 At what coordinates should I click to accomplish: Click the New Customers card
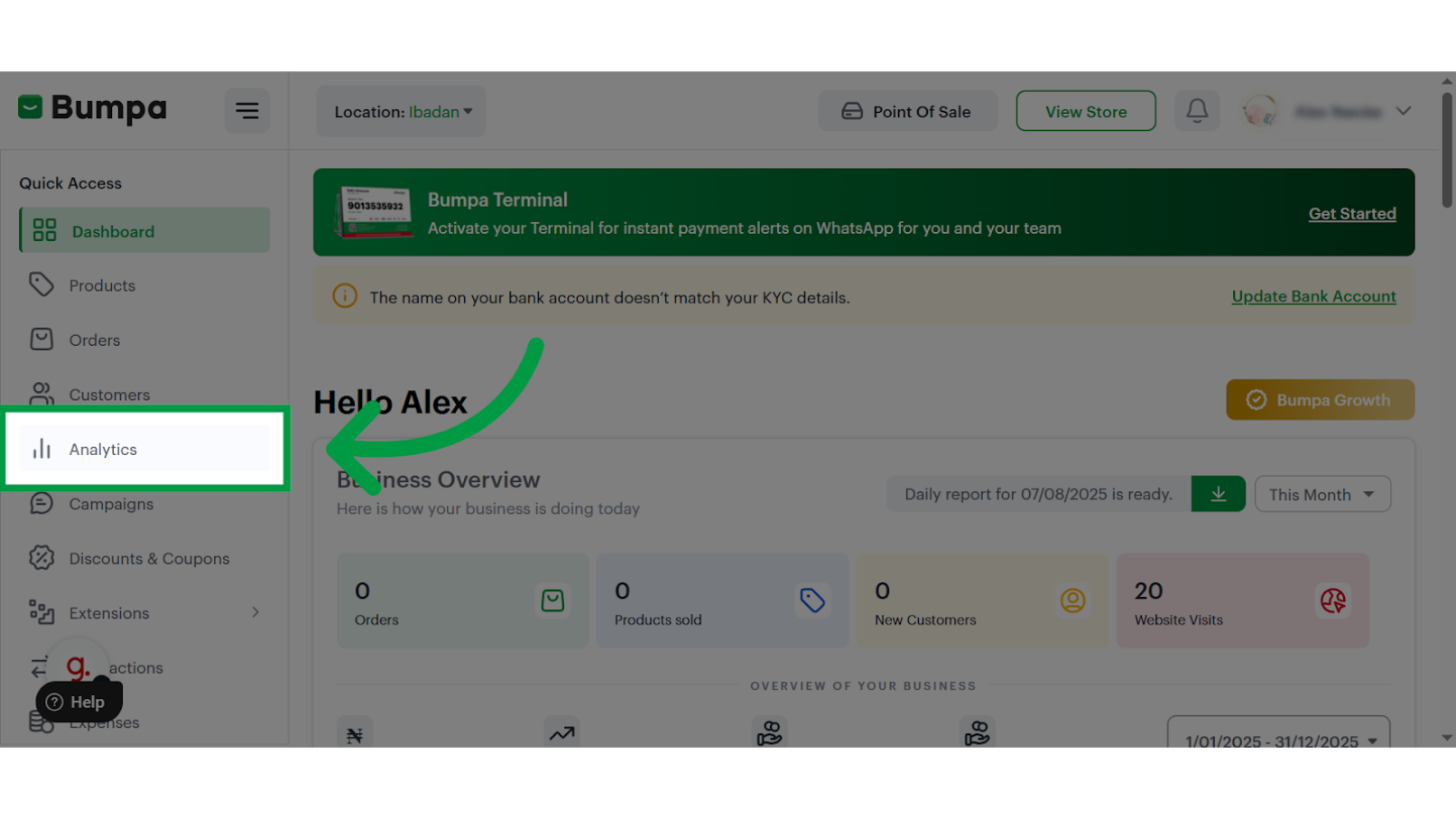(982, 600)
